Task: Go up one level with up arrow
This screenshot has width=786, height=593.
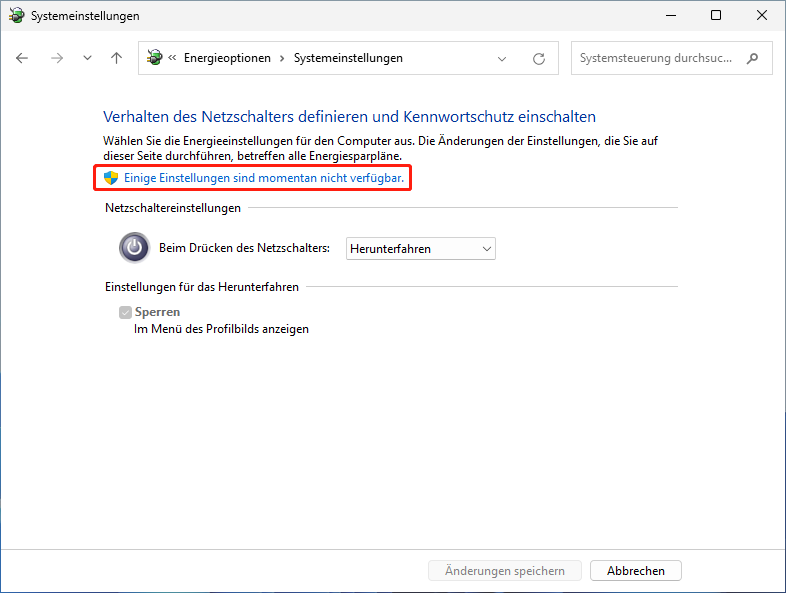Action: 116,58
